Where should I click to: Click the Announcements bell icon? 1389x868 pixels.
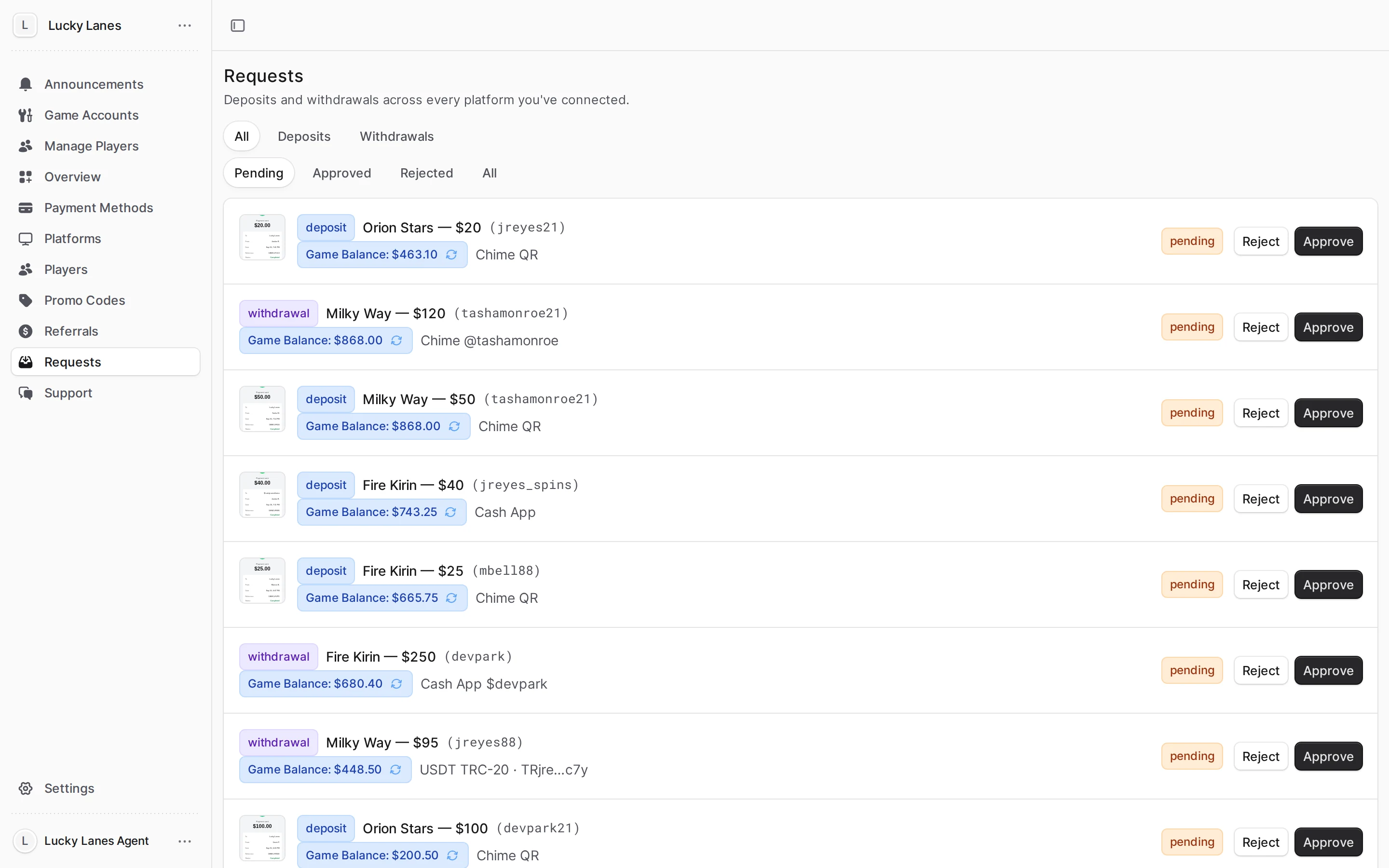(x=25, y=84)
